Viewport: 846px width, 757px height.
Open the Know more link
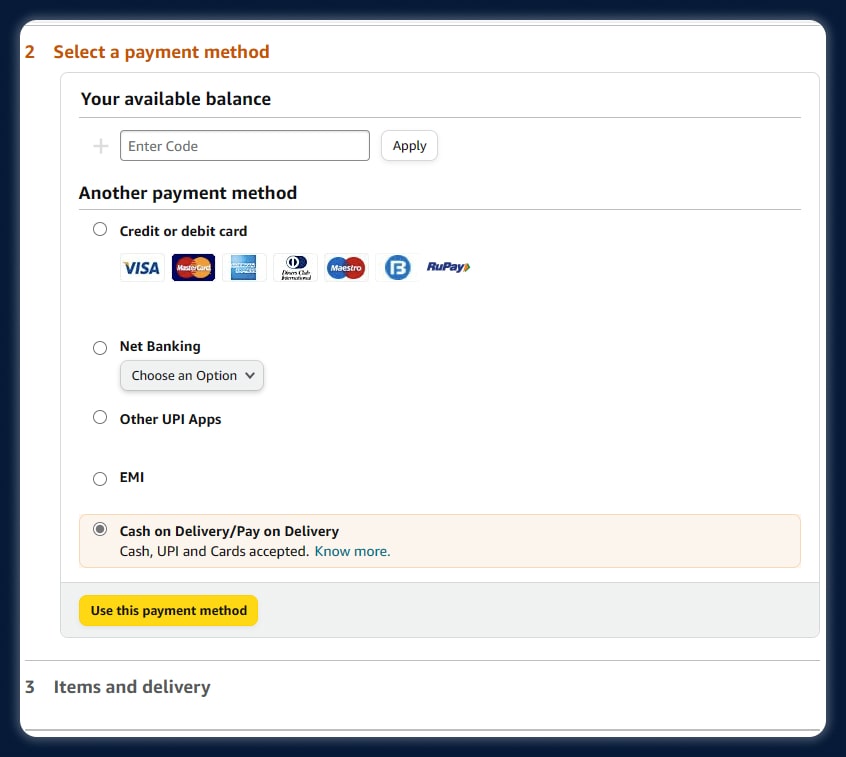point(352,551)
